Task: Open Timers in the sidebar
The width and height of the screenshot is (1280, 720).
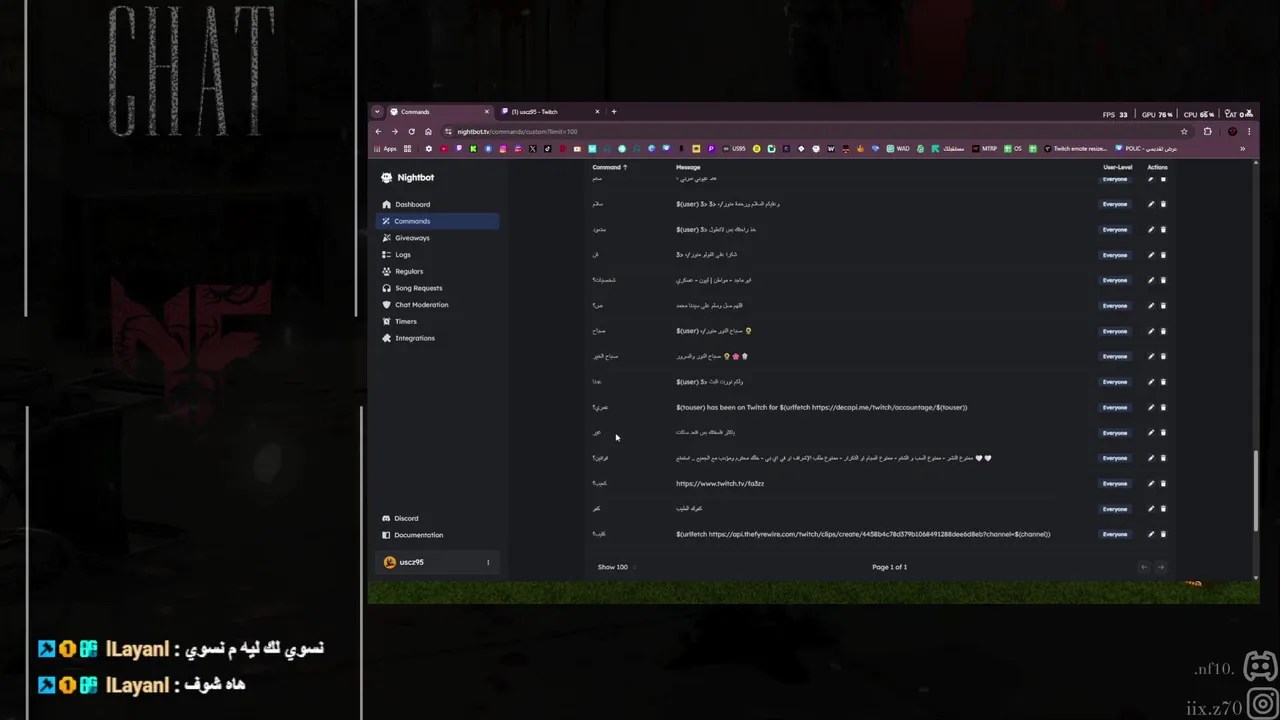Action: (x=438, y=321)
